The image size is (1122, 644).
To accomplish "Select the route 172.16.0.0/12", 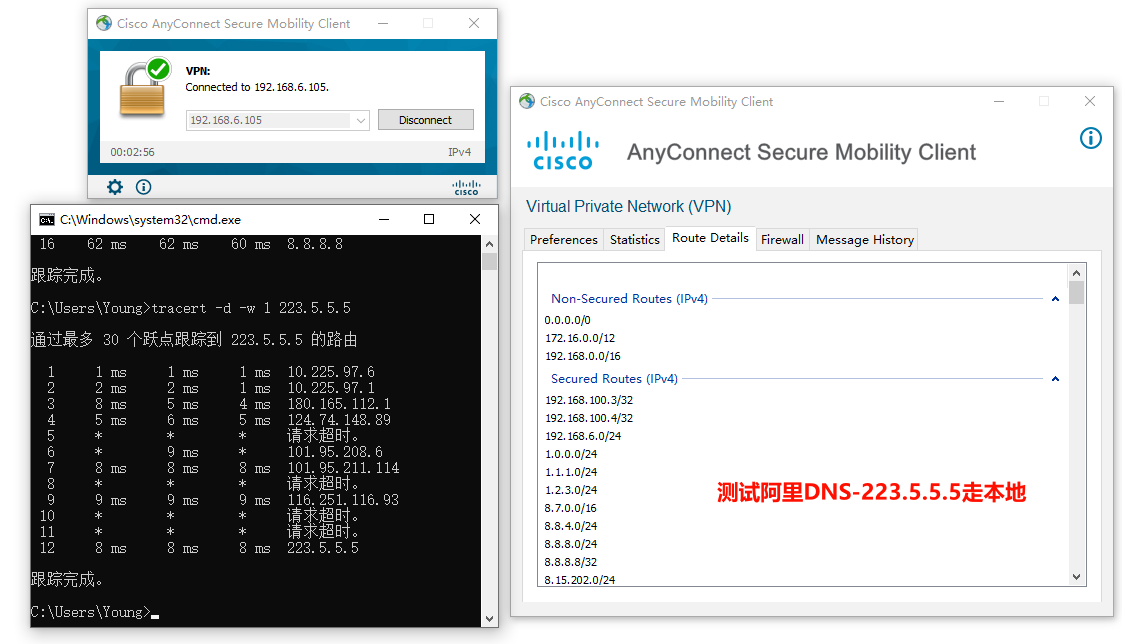I will click(580, 338).
